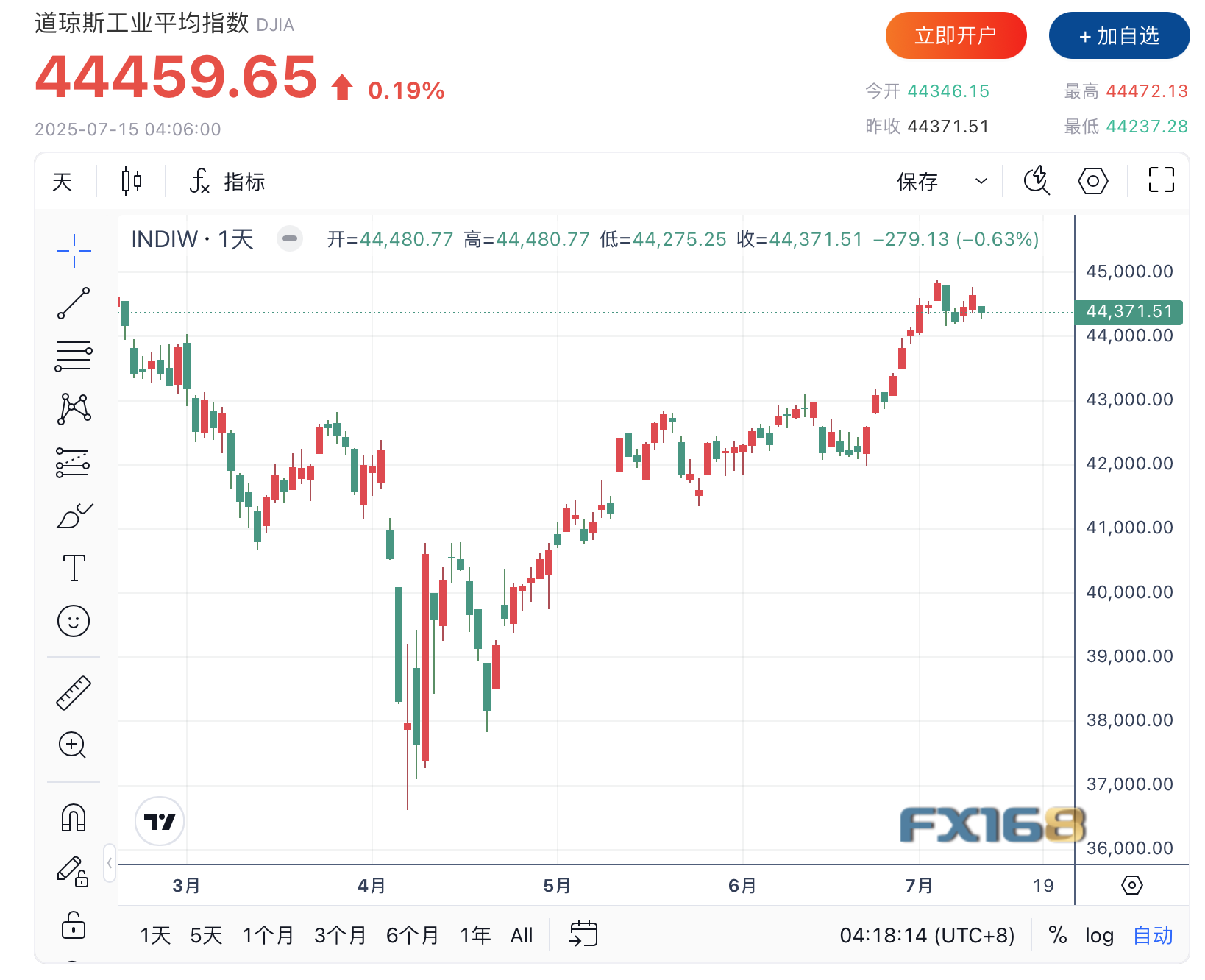Open the 天 time interval dropdown
Viewport: 1205px width, 980px height.
point(63,181)
